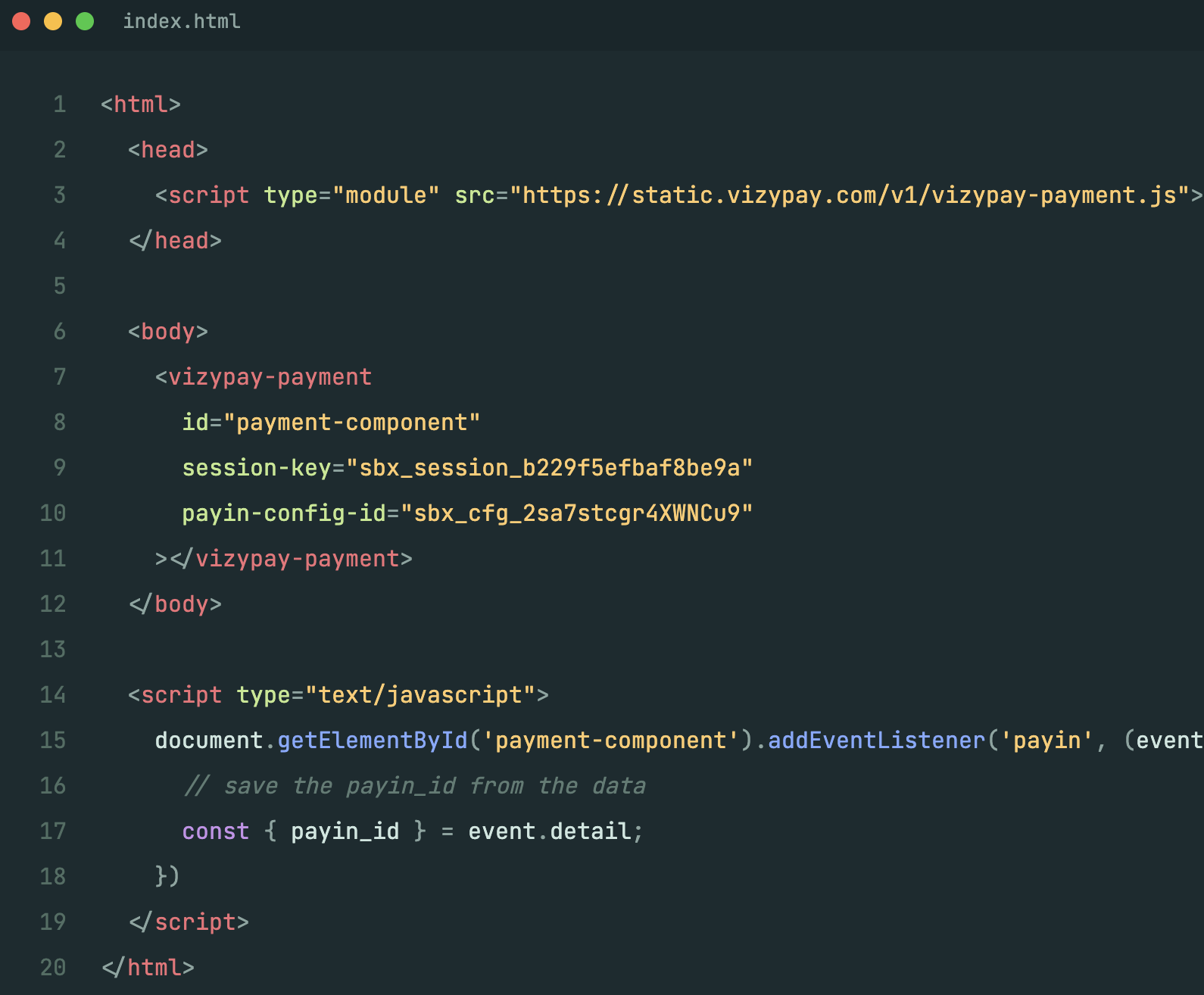Click the closing </html> tag
1204x995 pixels.
(148, 968)
